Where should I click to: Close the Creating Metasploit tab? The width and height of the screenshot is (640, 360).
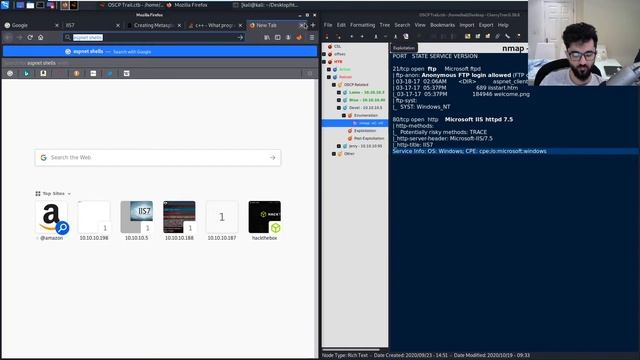click(179, 25)
